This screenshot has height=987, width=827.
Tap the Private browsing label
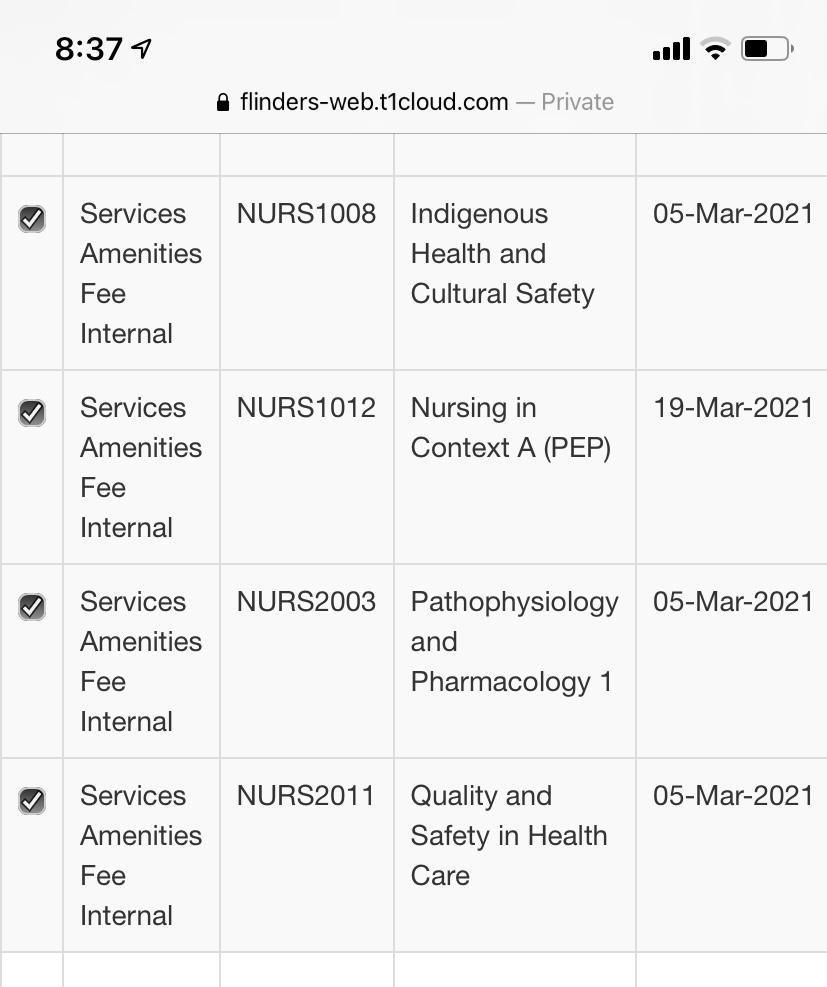click(577, 102)
